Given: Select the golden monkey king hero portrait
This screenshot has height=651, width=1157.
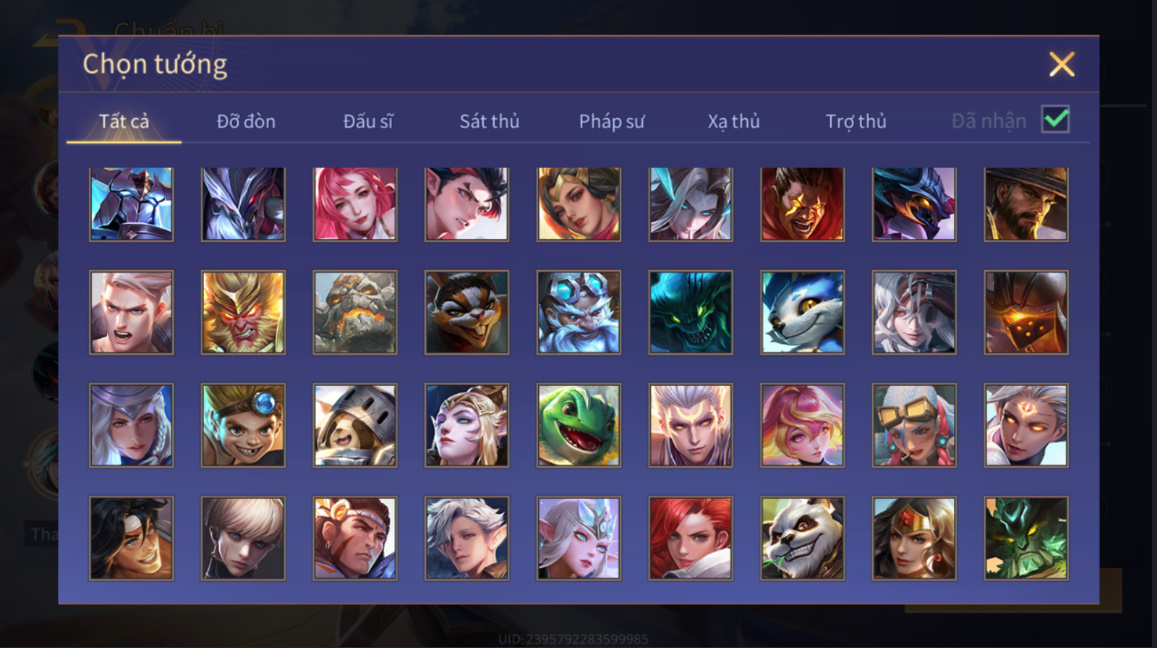Looking at the screenshot, I should [x=243, y=312].
